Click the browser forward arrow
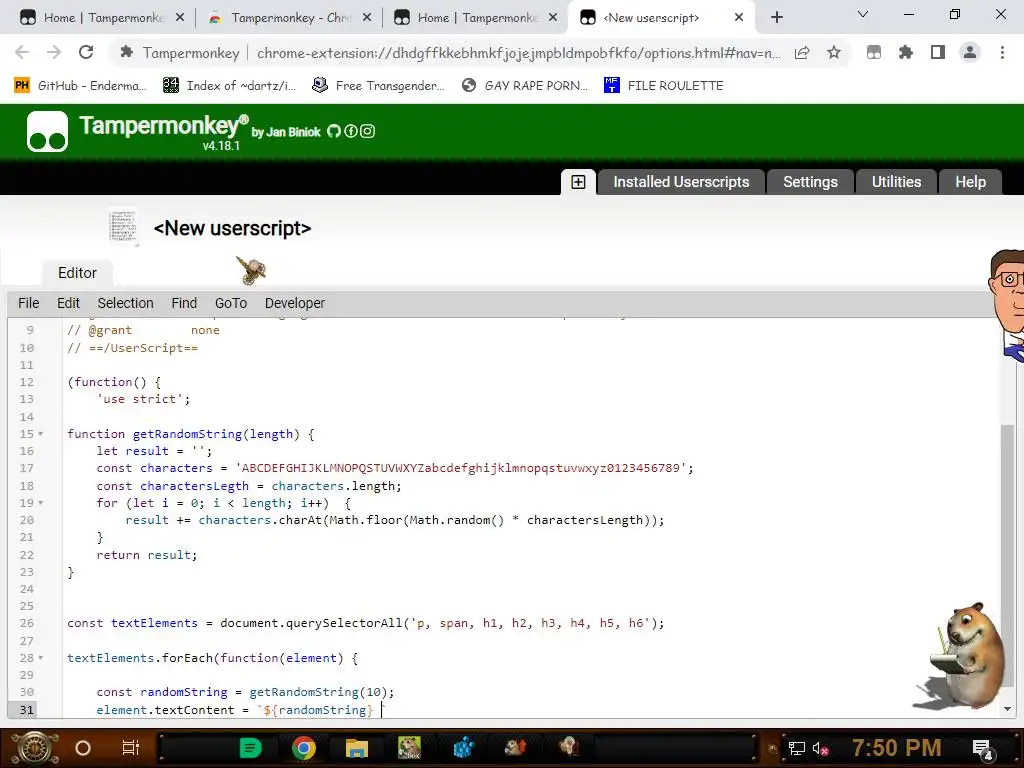This screenshot has height=768, width=1024. pyautogui.click(x=54, y=52)
